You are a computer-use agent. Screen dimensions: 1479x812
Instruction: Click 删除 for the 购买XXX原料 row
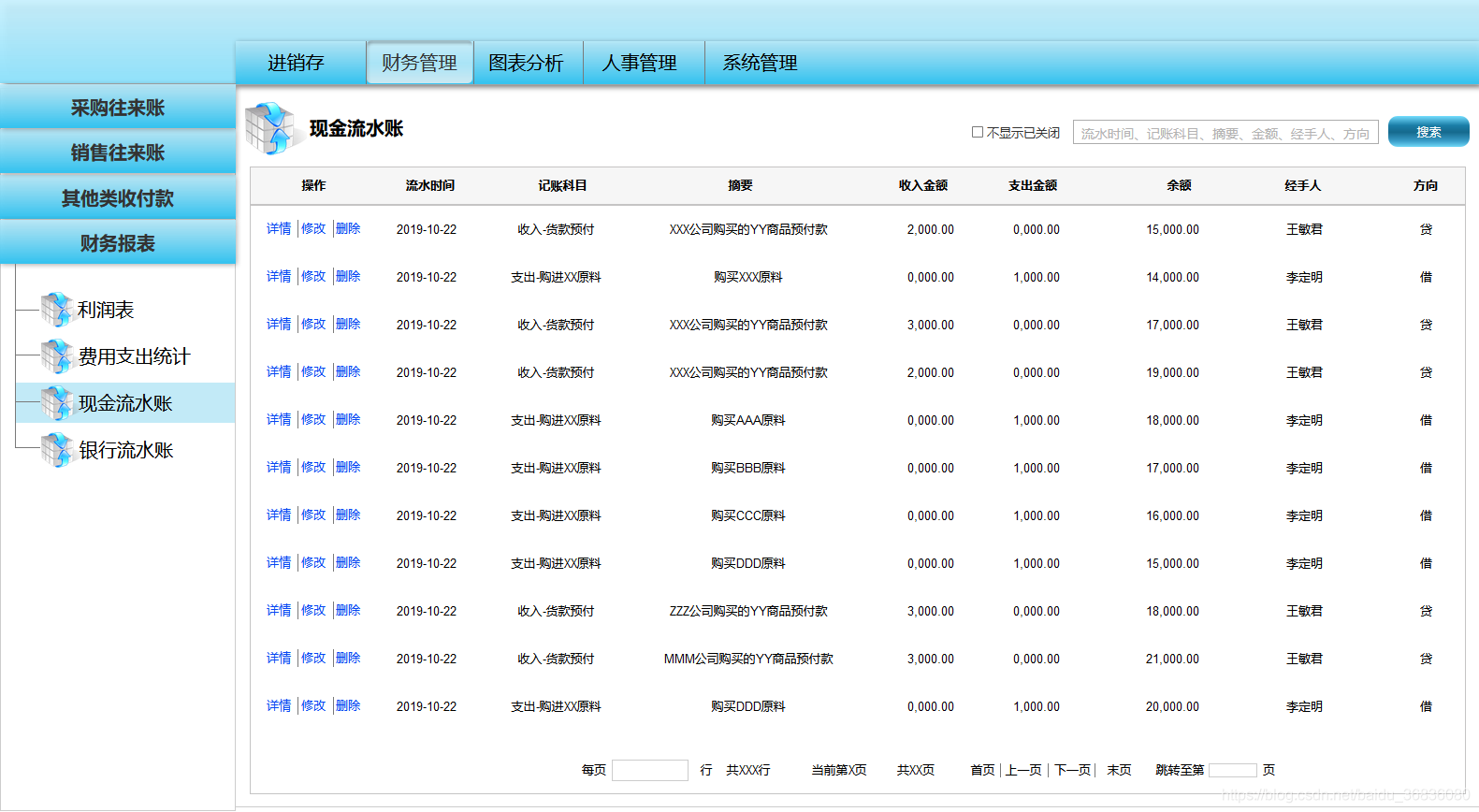click(x=348, y=276)
